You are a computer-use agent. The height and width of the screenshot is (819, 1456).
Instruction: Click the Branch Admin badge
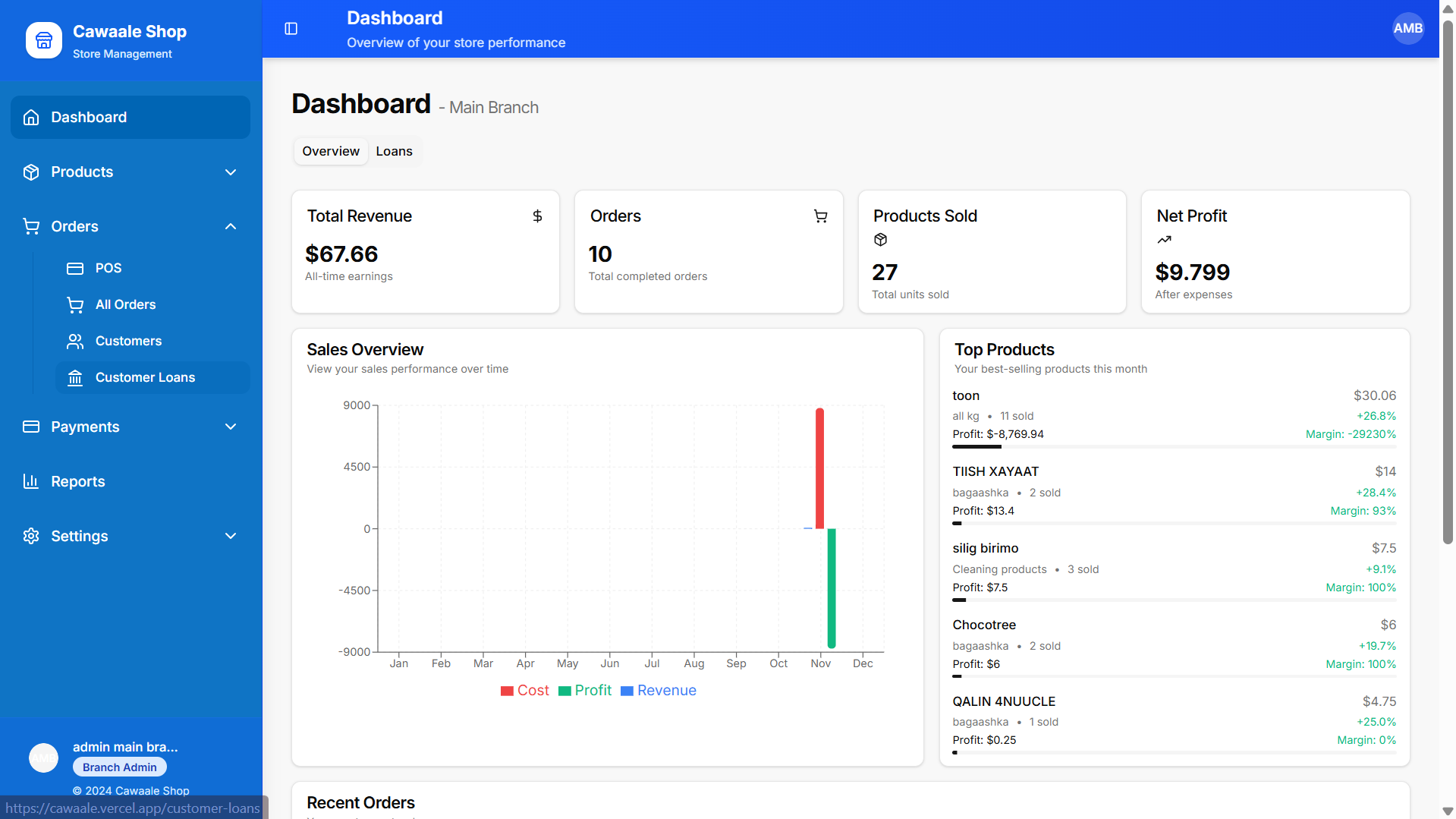click(x=118, y=767)
